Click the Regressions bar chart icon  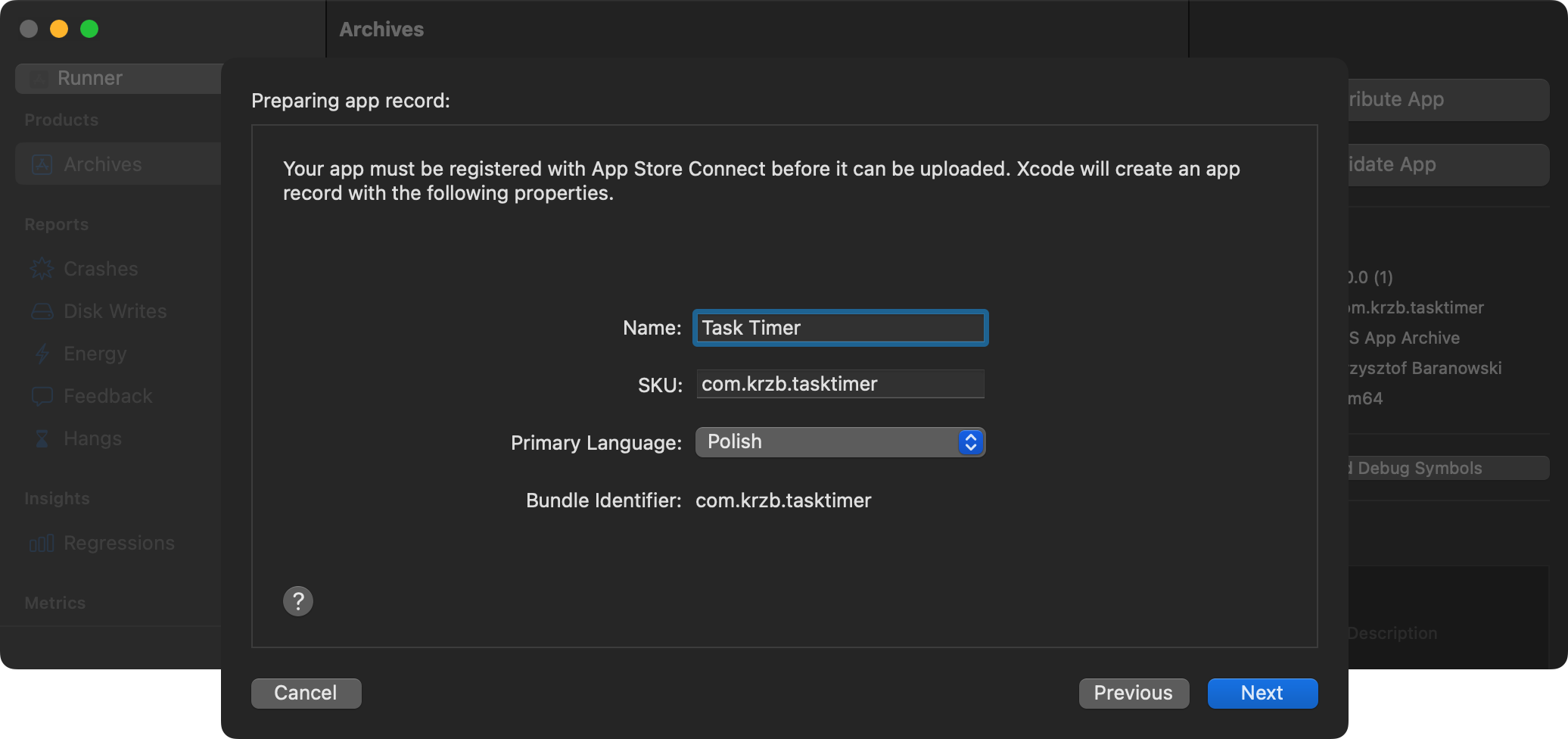42,543
